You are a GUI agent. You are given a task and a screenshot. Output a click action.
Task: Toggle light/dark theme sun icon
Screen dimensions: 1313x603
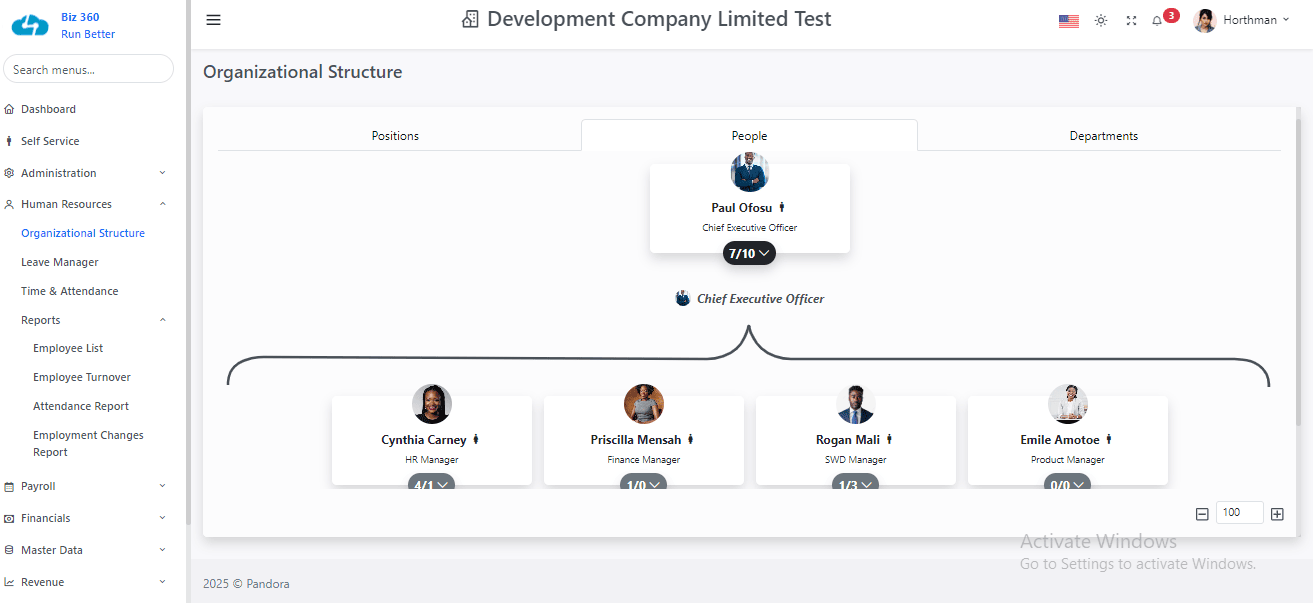pos(1101,20)
